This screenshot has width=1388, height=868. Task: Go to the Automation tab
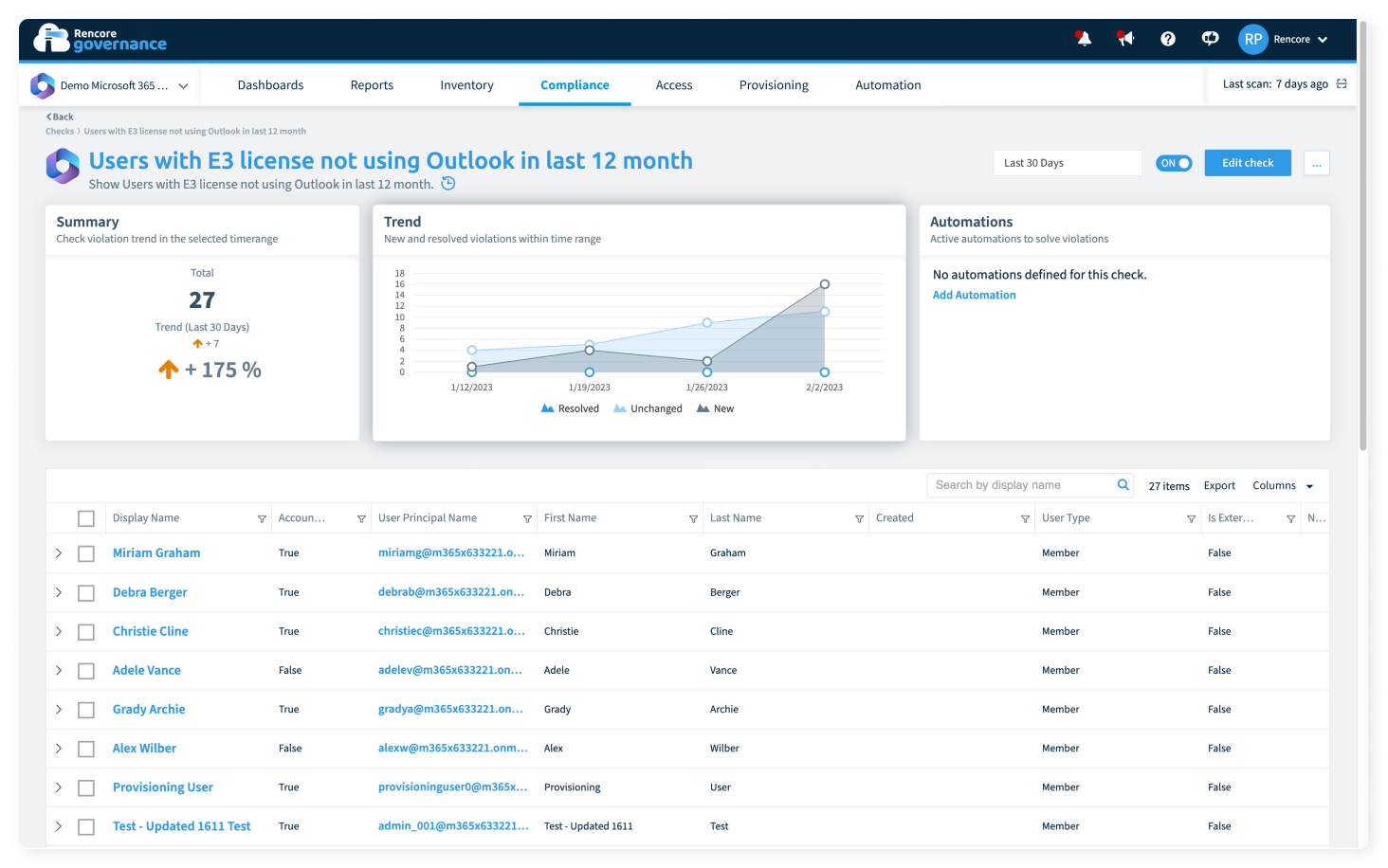tap(888, 85)
